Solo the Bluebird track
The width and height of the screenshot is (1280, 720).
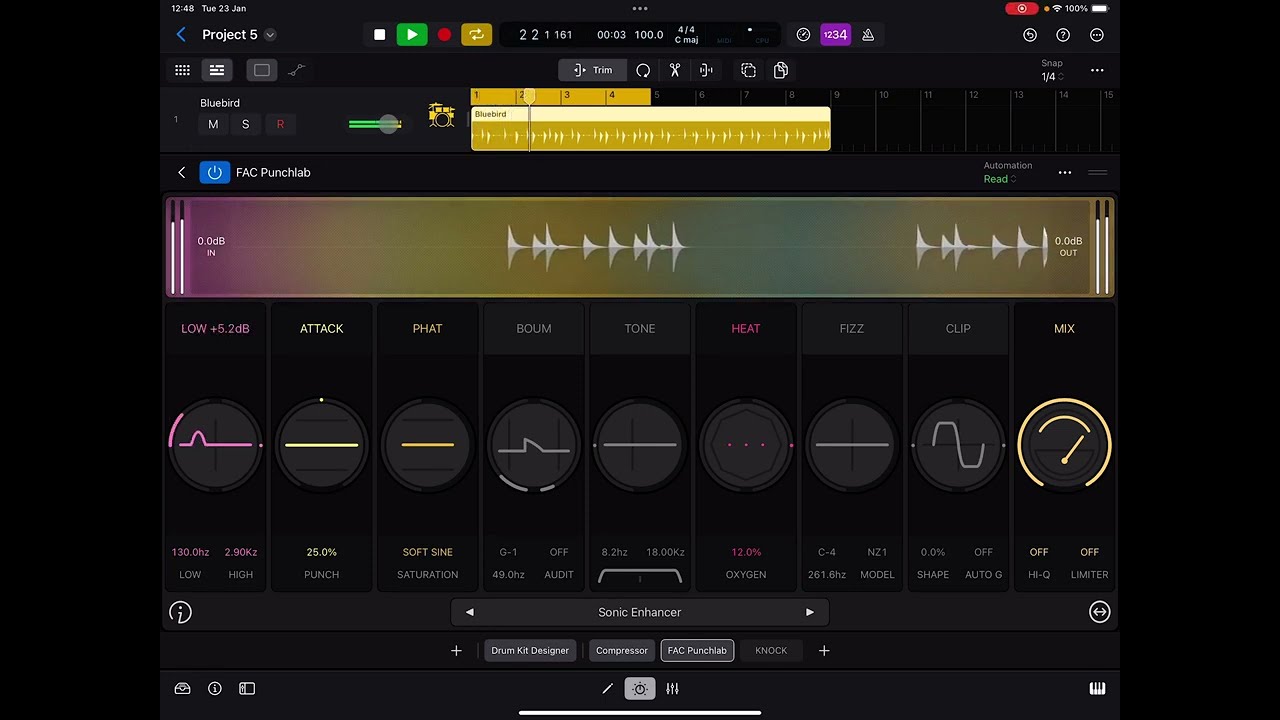pos(245,124)
